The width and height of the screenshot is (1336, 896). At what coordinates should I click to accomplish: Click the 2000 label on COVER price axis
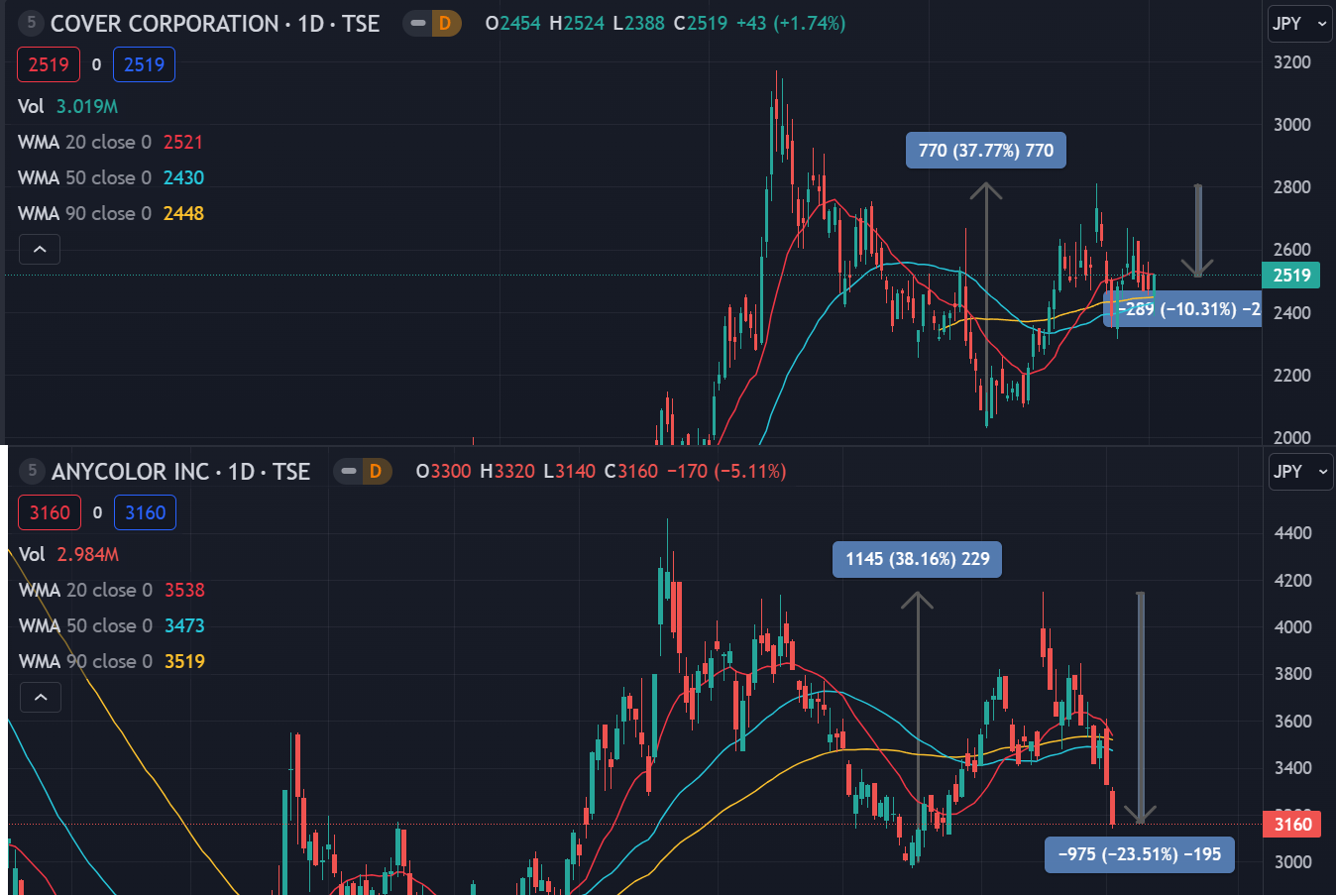[x=1291, y=438]
